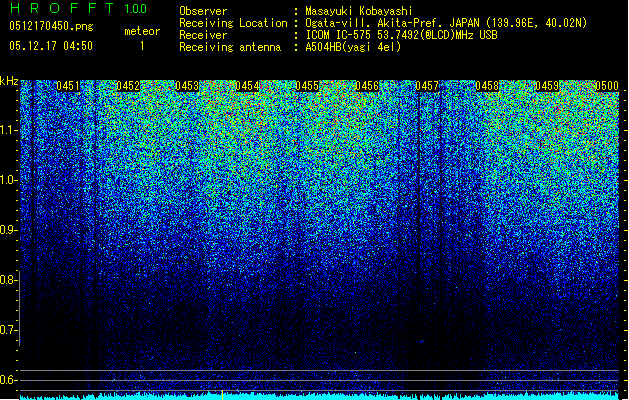
Task: Click the kHz axis unit label
Action: (9, 81)
